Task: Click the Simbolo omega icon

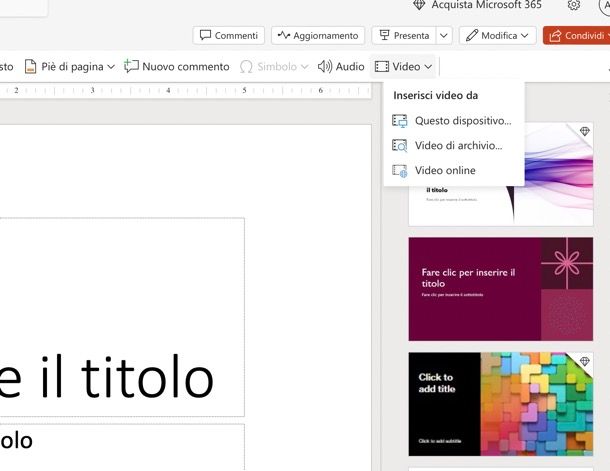Action: point(246,67)
